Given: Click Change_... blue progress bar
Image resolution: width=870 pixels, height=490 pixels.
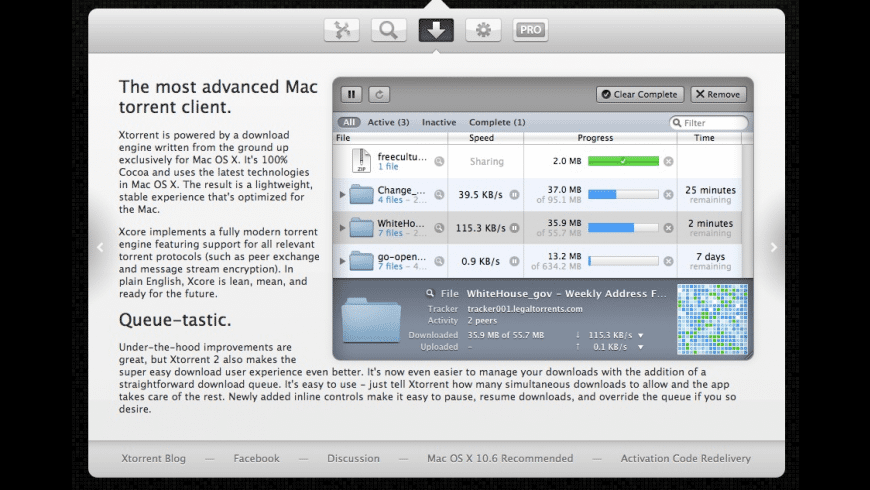Looking at the screenshot, I should (623, 194).
